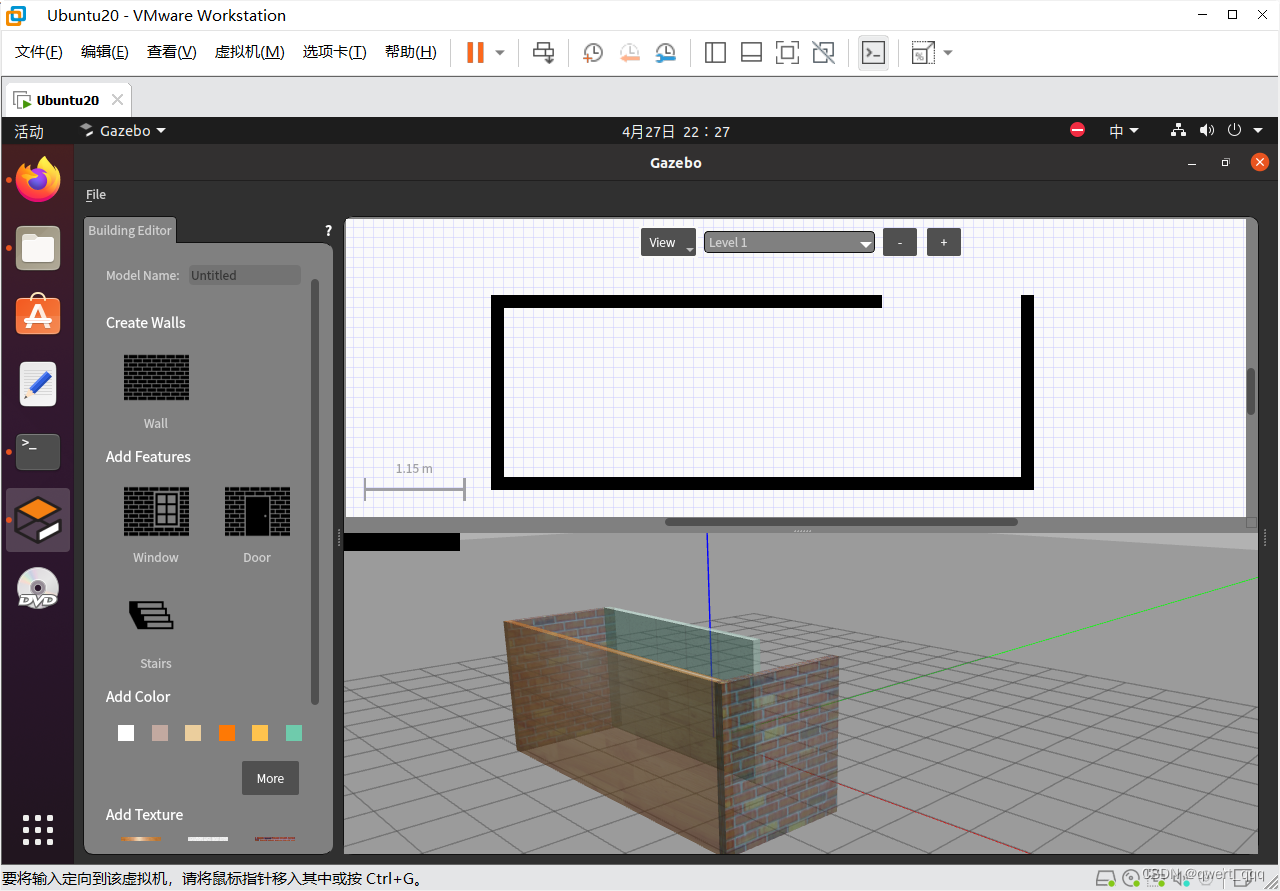Open the Terminal from the dock
The image size is (1280, 891).
[x=38, y=452]
